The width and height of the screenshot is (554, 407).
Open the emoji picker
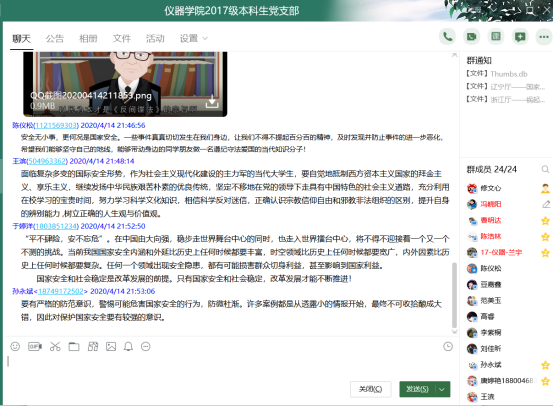[x=15, y=347]
